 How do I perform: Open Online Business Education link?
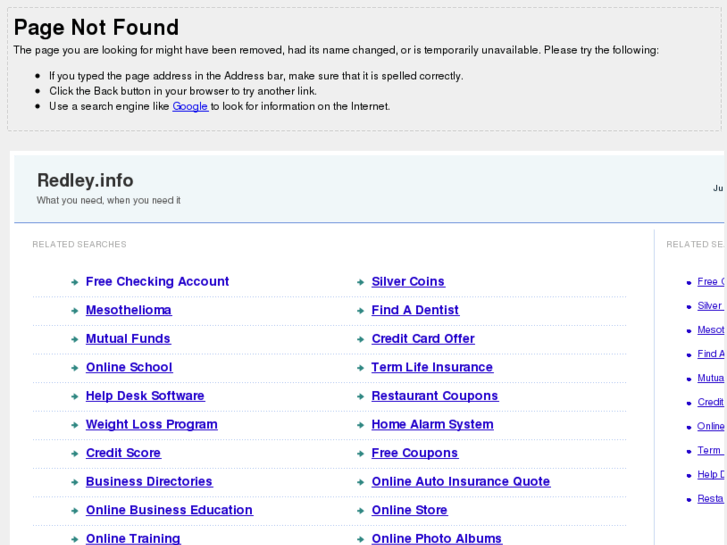click(x=169, y=510)
